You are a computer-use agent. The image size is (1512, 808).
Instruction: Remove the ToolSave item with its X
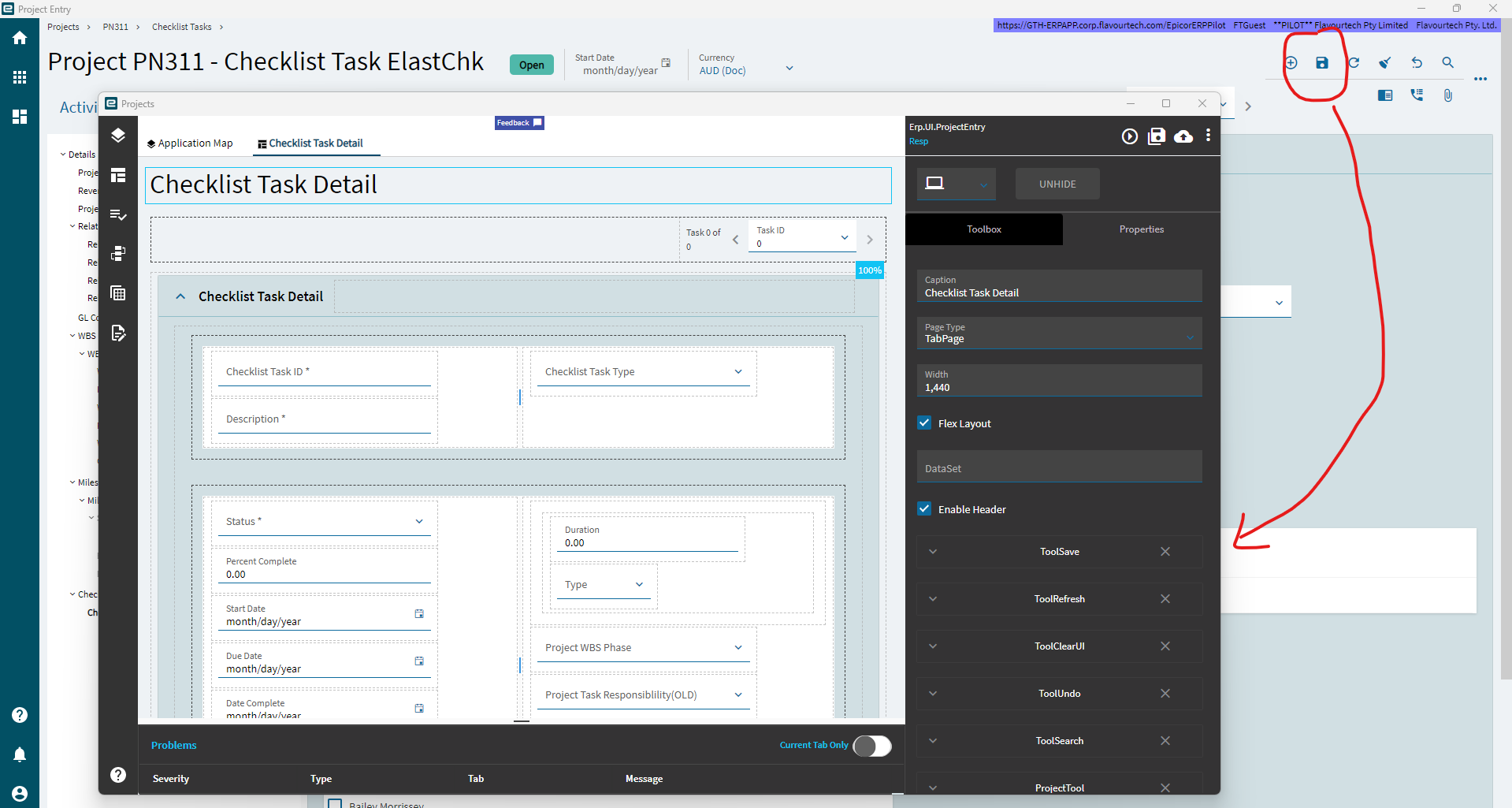click(1165, 552)
